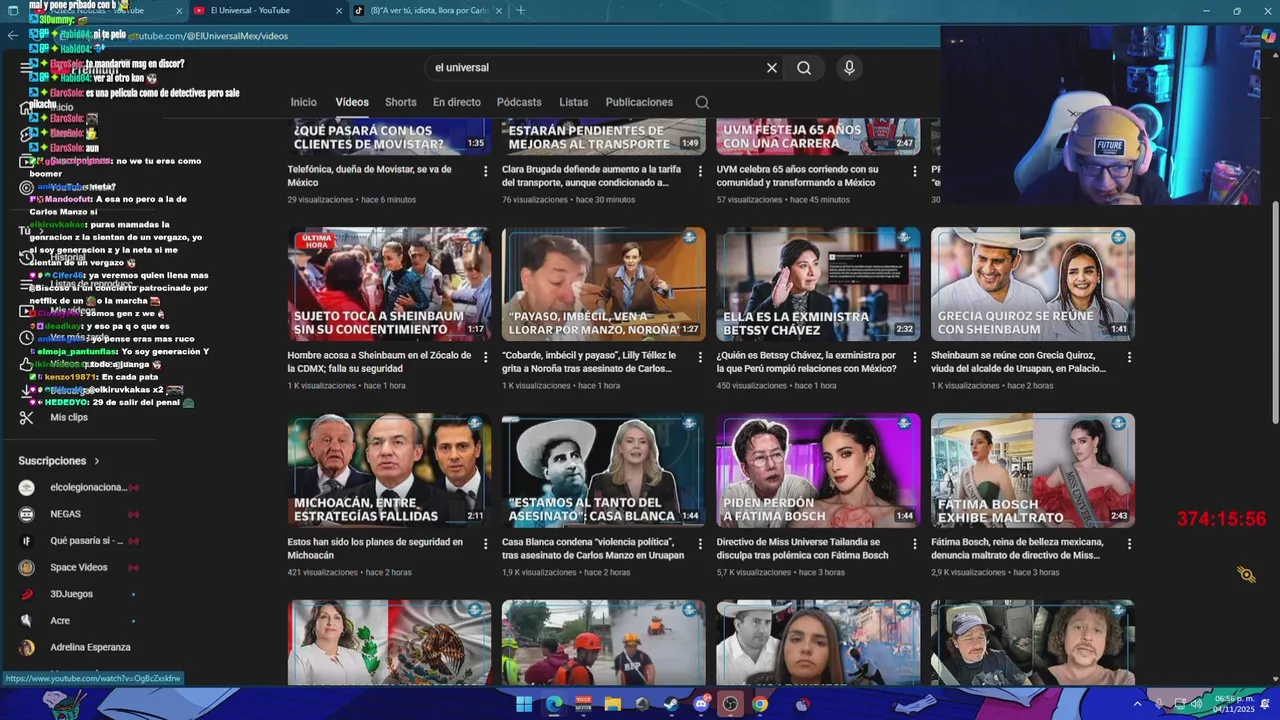Click the magnifier search button beside 'el universal'
Screen dimensions: 1280x720
pyautogui.click(x=804, y=68)
